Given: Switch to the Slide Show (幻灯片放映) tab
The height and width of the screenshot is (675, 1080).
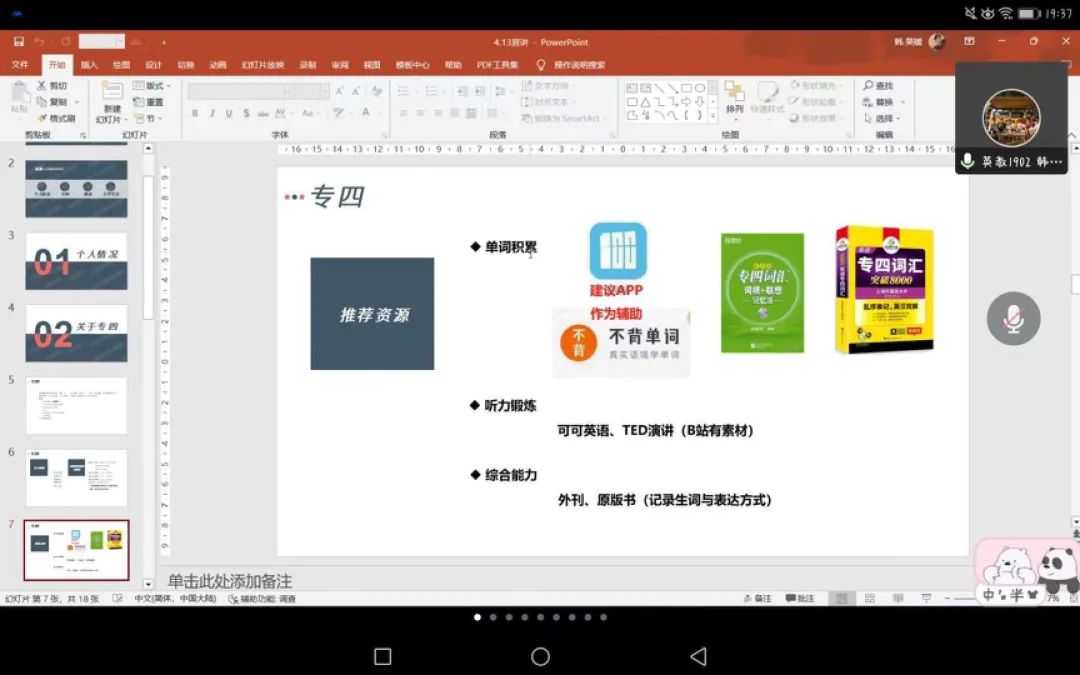Looking at the screenshot, I should click(x=262, y=65).
